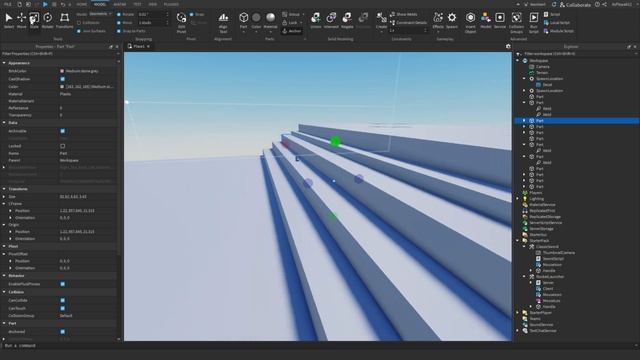Open Collision Groups editor
This screenshot has height=360, width=640.
tap(517, 22)
